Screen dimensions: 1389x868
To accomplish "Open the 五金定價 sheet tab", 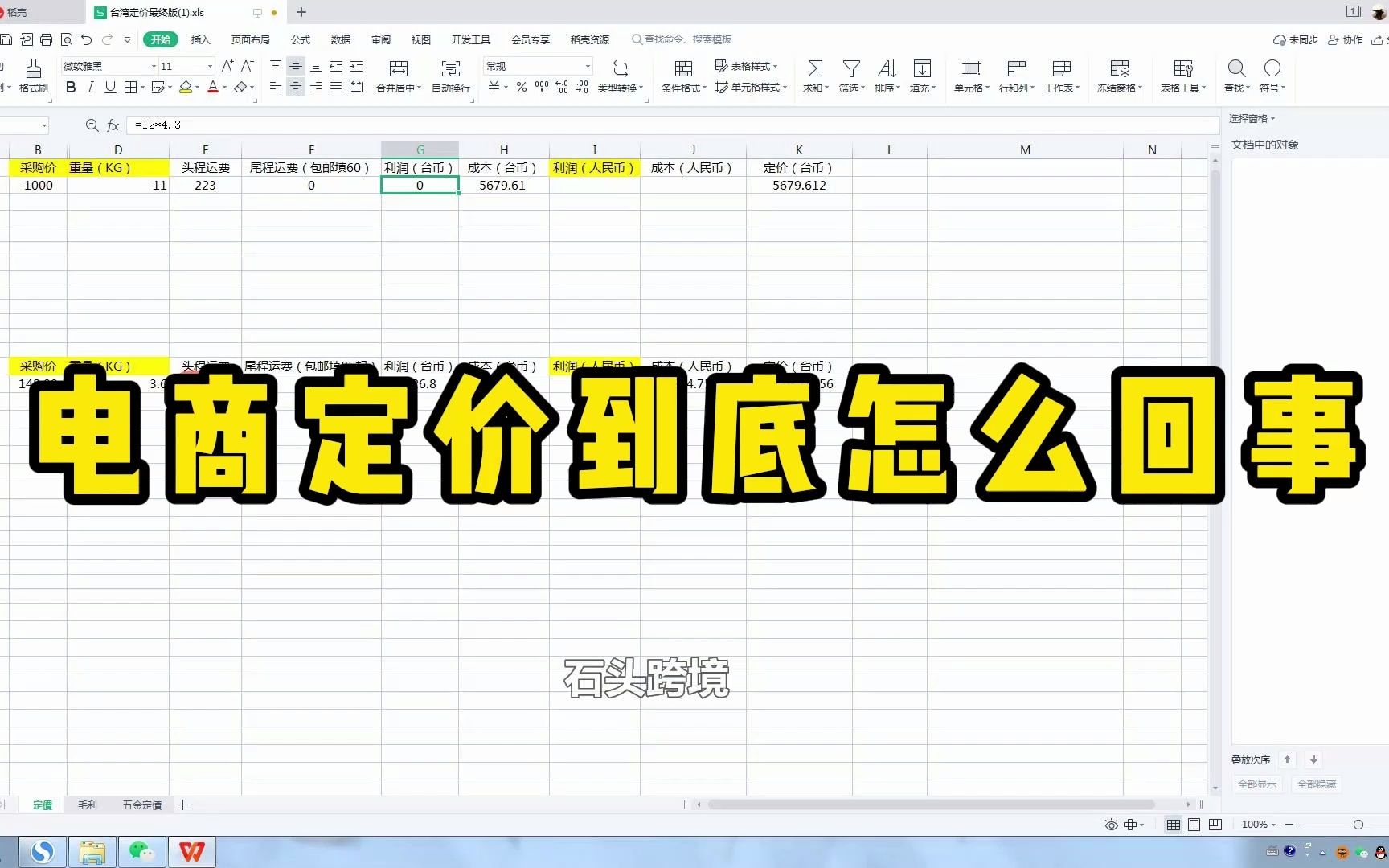I will pyautogui.click(x=142, y=805).
